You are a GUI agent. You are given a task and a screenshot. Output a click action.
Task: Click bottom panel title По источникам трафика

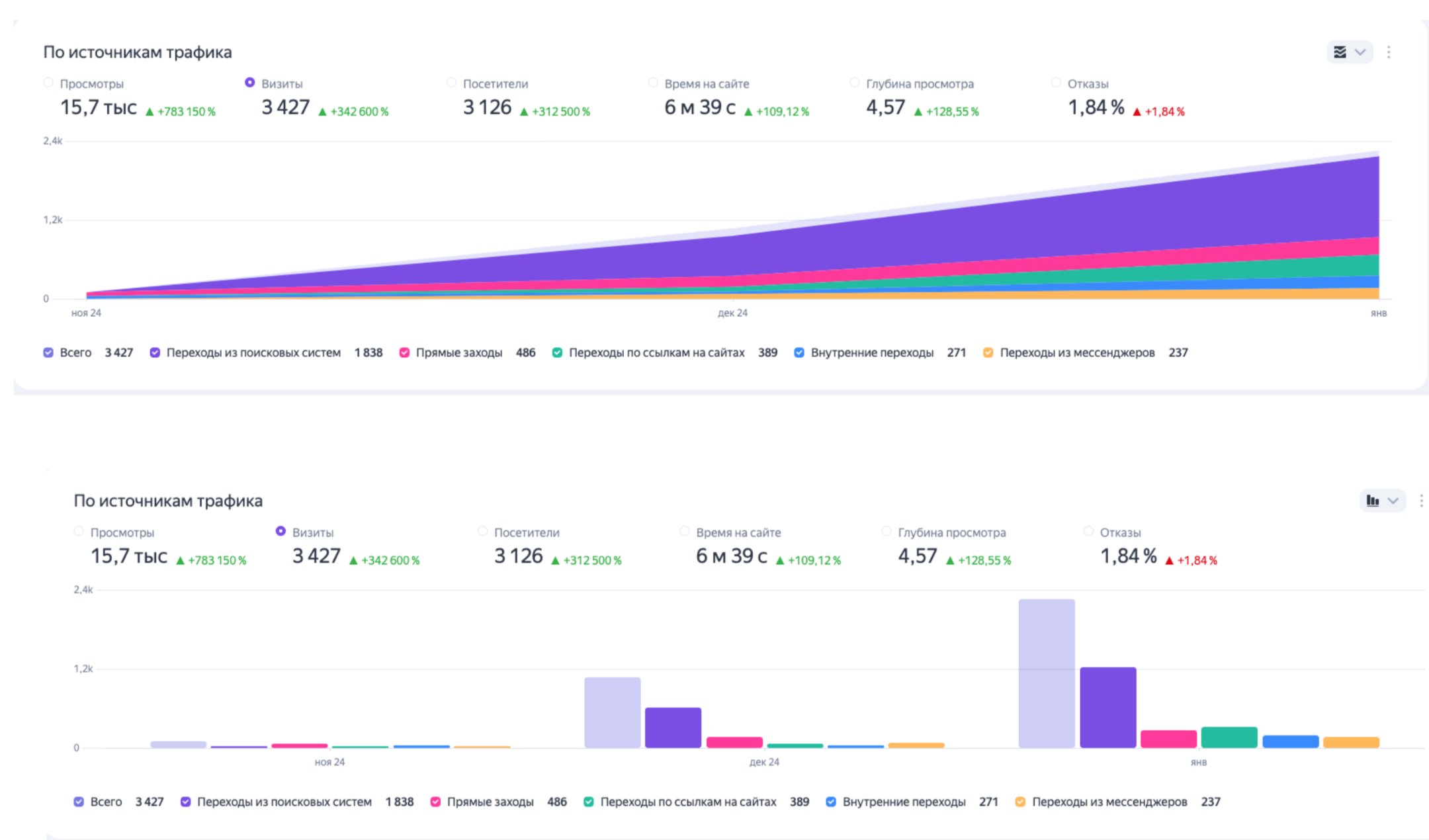pyautogui.click(x=168, y=501)
